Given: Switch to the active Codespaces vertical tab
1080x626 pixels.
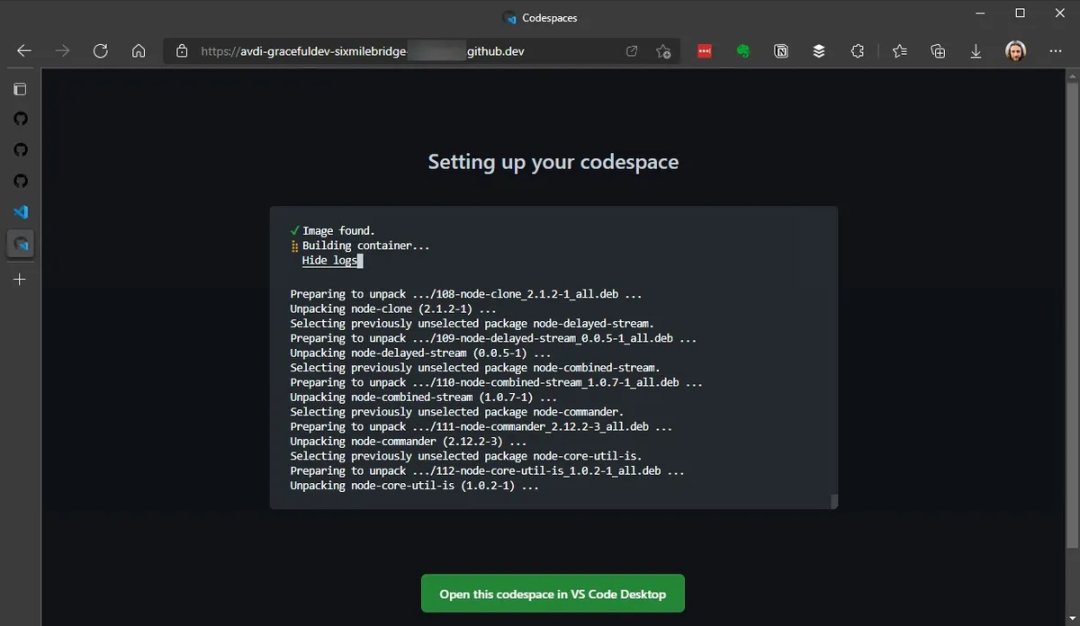Looking at the screenshot, I should (x=21, y=244).
